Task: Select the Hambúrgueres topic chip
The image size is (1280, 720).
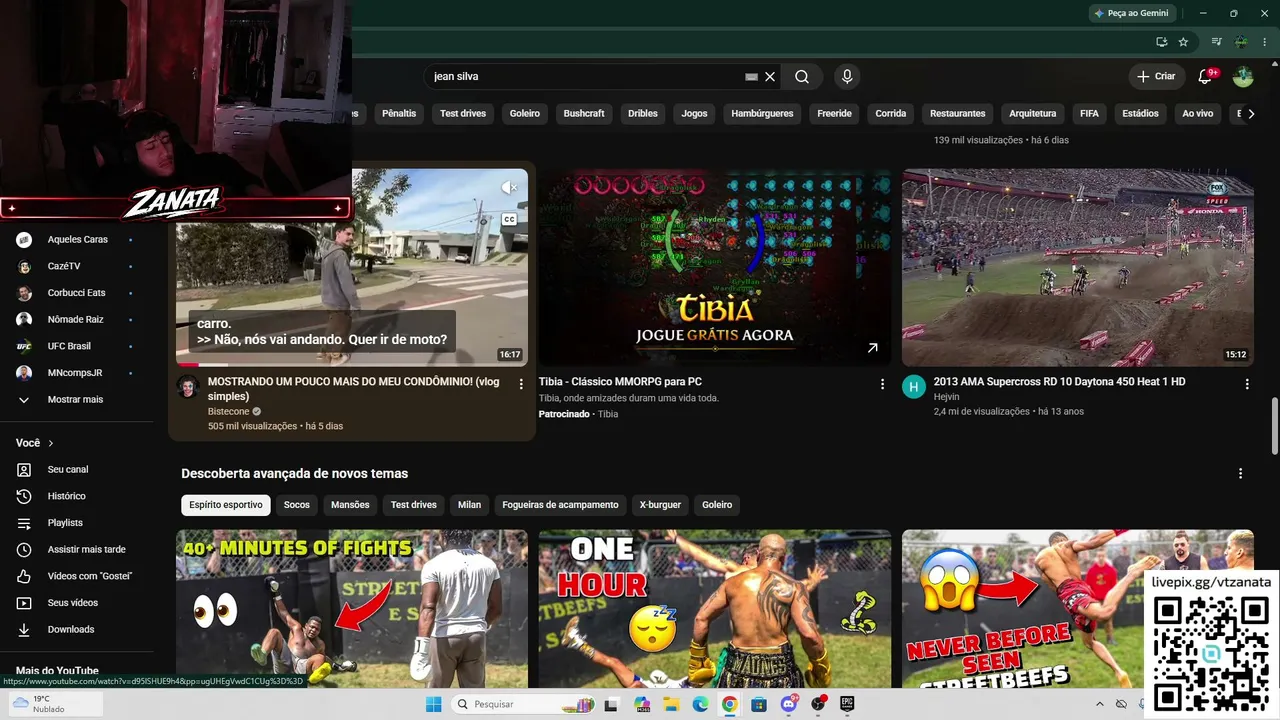Action: pos(762,114)
